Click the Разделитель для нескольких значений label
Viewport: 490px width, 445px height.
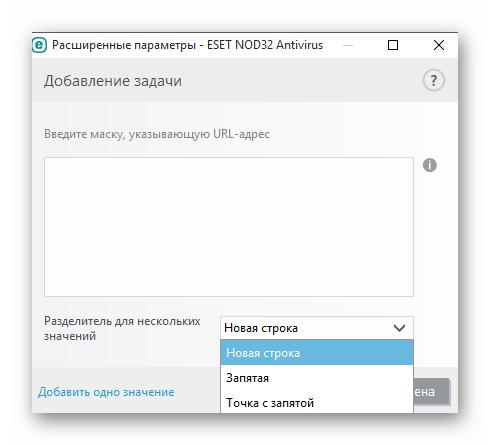click(x=122, y=328)
